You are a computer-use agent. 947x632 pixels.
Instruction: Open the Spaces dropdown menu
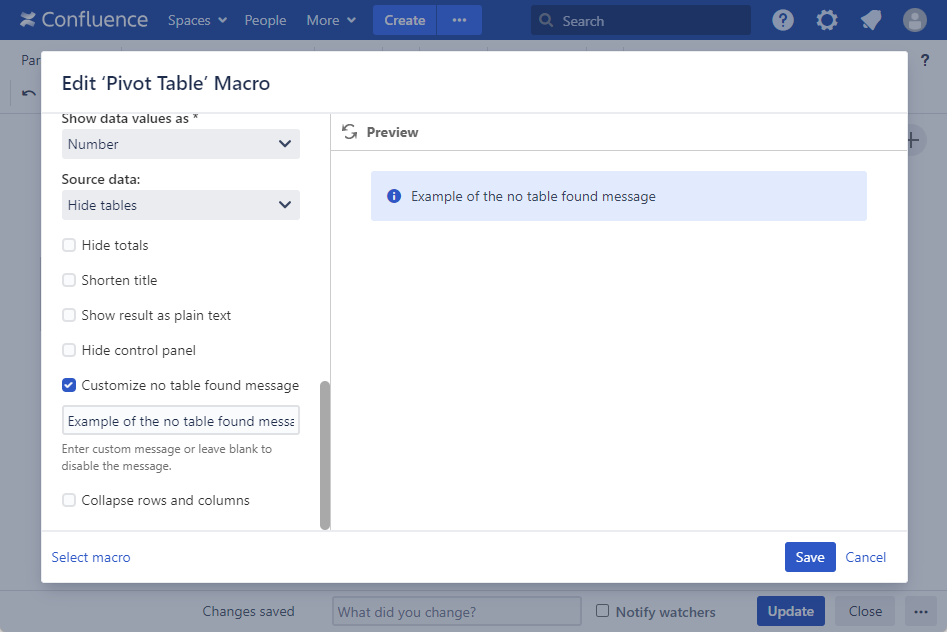click(x=197, y=20)
